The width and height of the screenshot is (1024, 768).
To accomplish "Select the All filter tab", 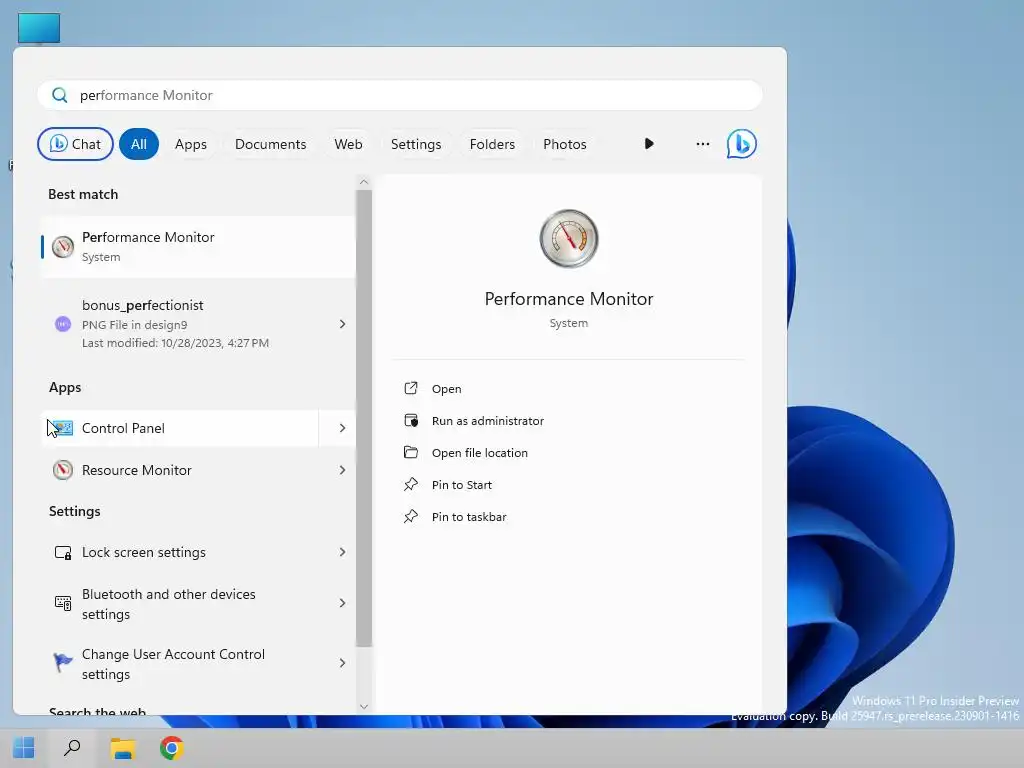I will (x=138, y=144).
